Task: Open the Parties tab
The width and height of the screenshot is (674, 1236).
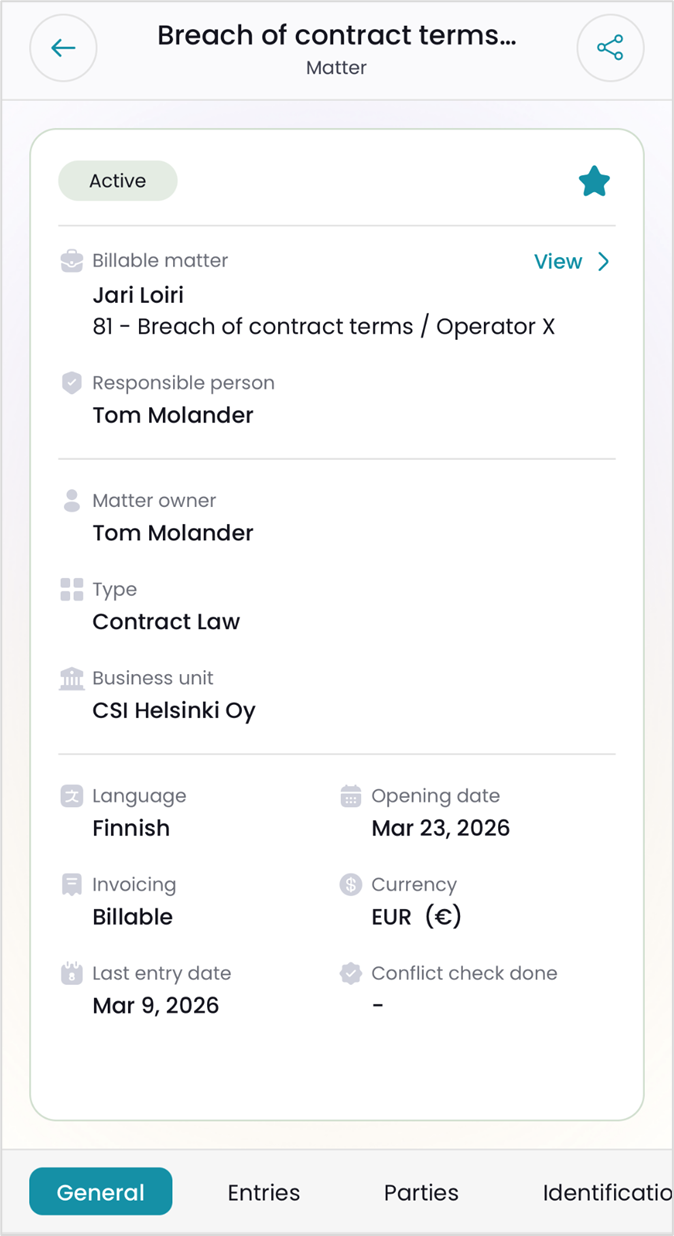Action: click(421, 1192)
